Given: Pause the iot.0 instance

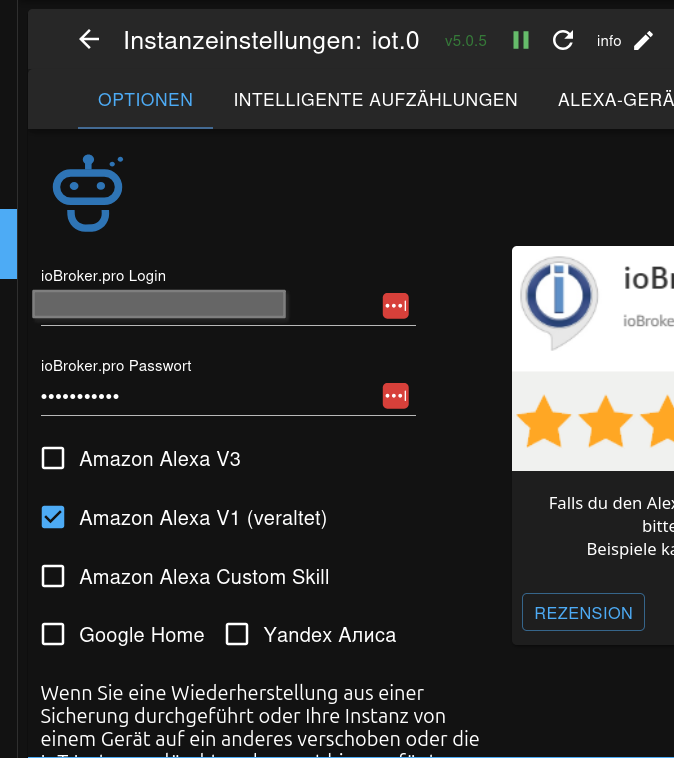Looking at the screenshot, I should 521,40.
